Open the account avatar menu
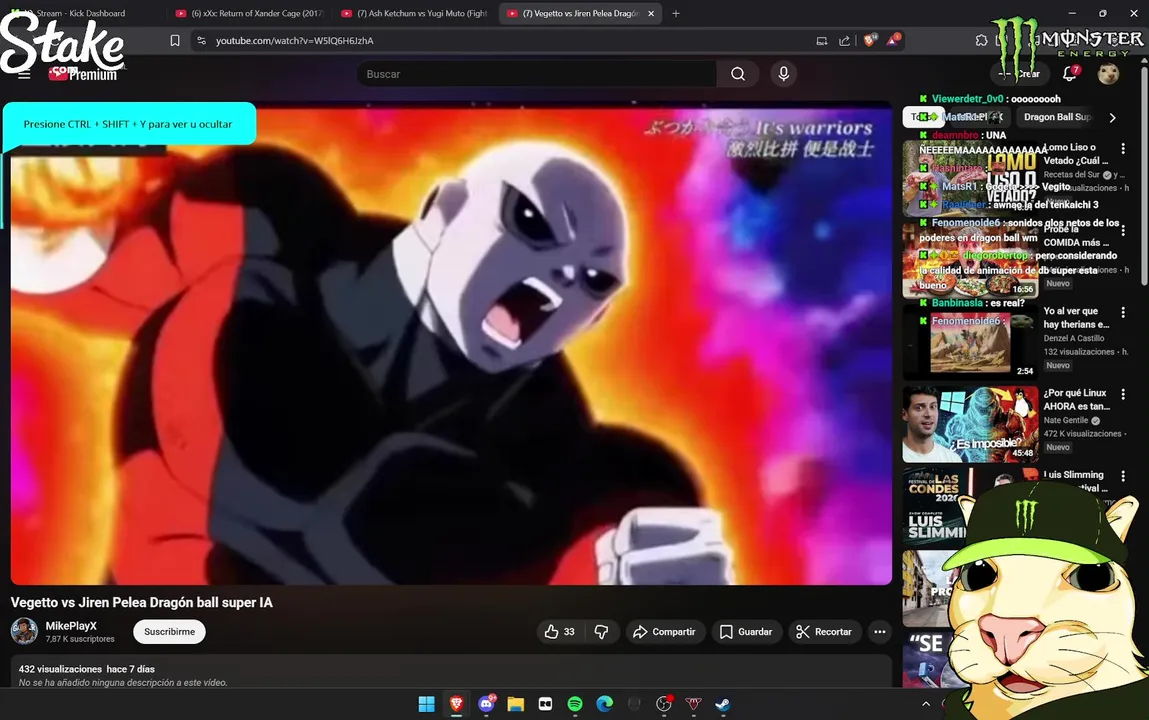The image size is (1149, 720). coord(1108,74)
